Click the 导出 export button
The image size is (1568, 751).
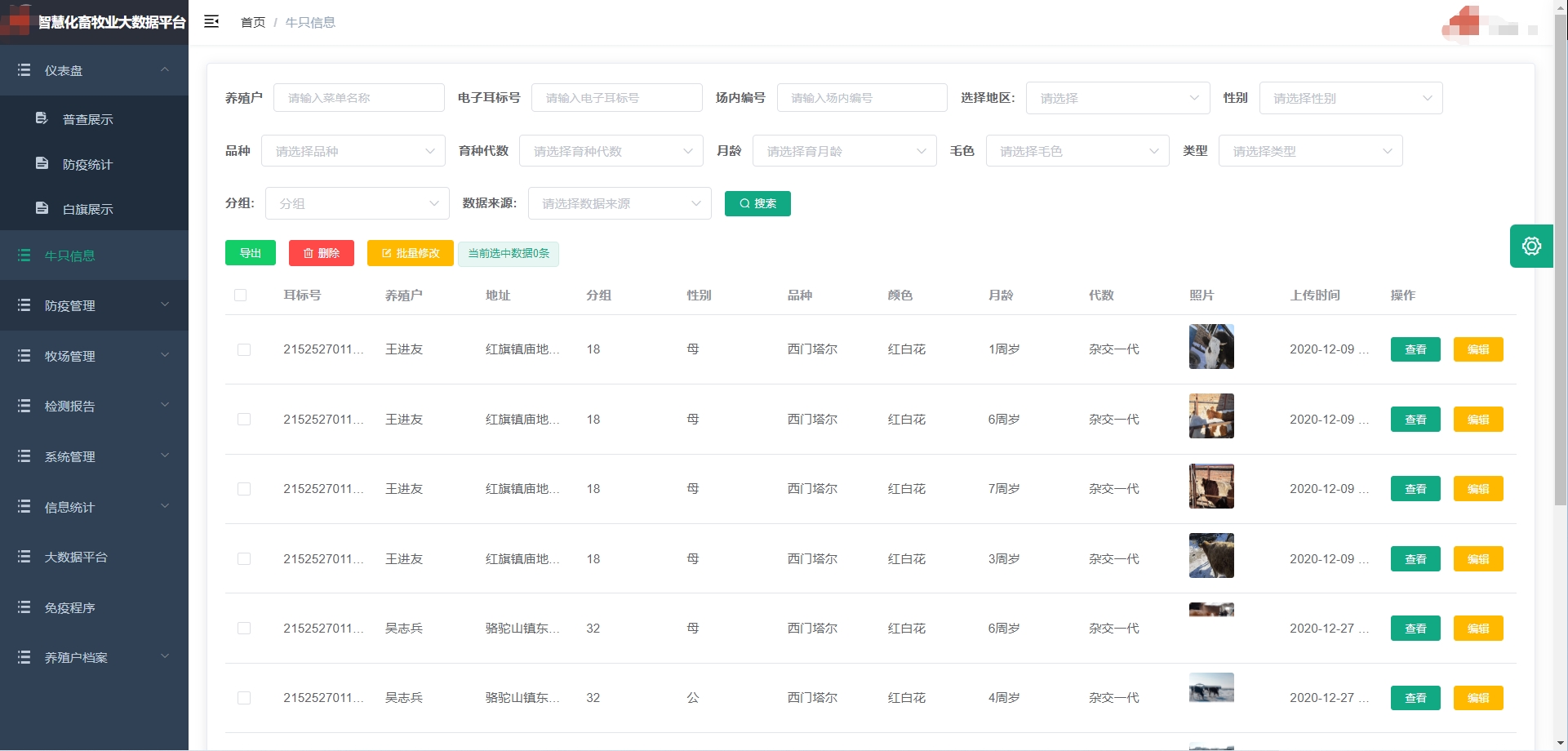pos(251,253)
